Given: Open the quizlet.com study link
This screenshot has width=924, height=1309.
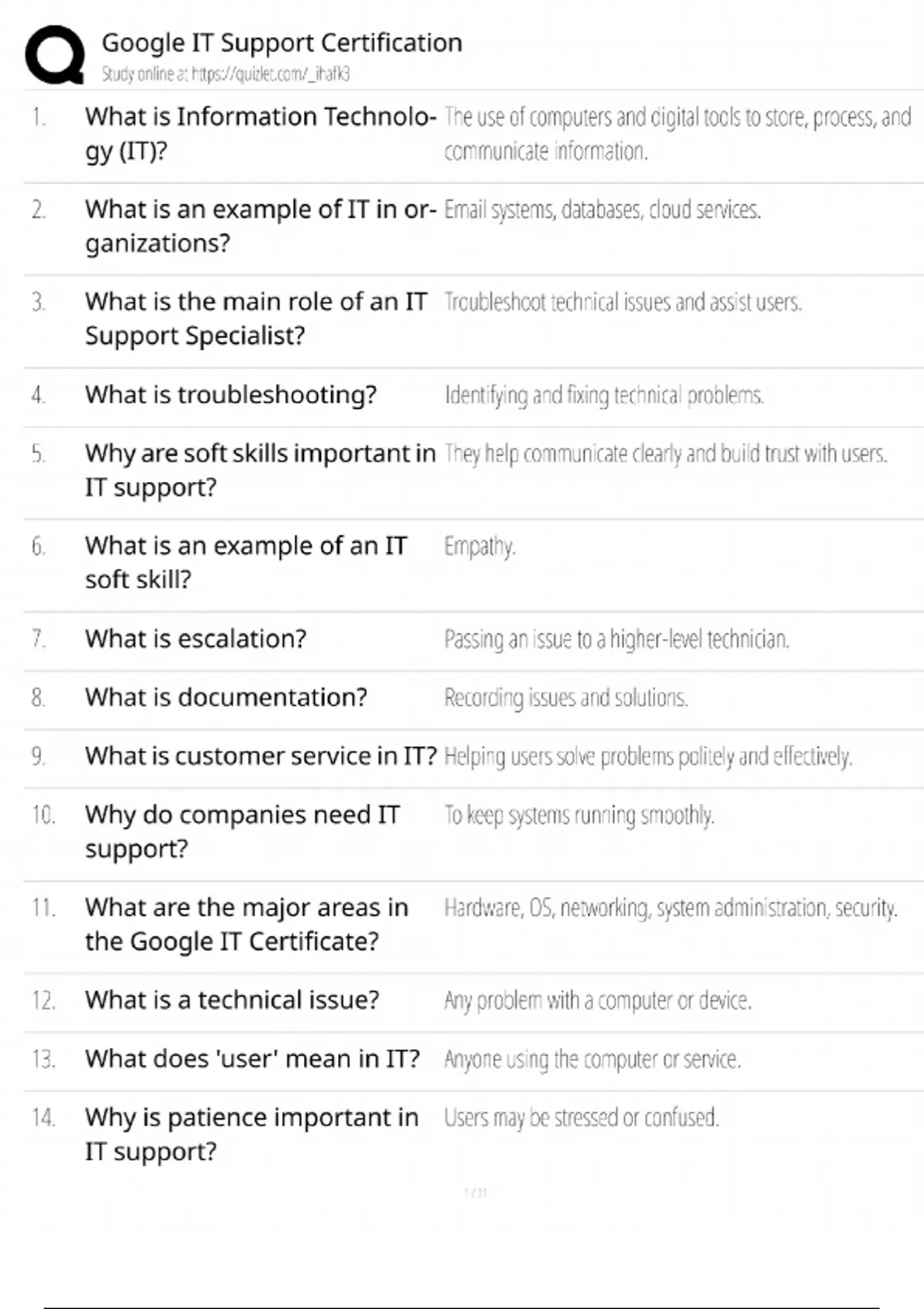Looking at the screenshot, I should [x=270, y=74].
